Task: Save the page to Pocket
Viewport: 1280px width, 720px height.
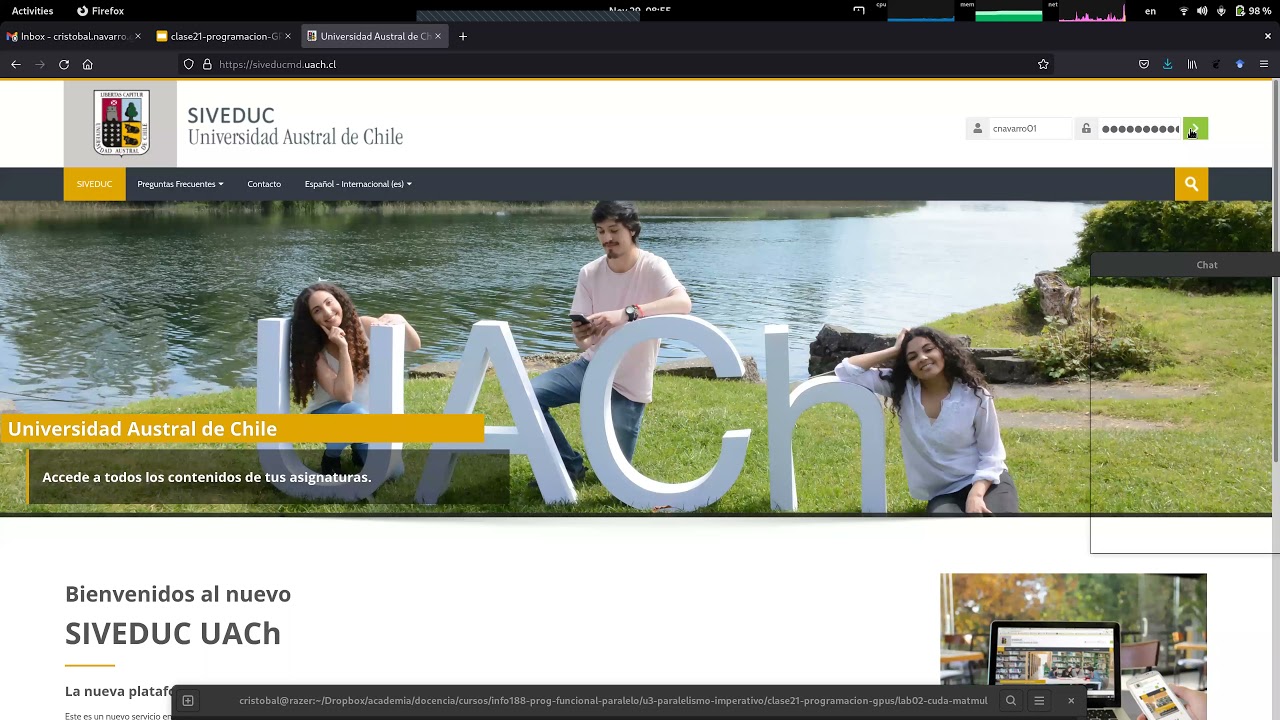Action: point(1144,64)
